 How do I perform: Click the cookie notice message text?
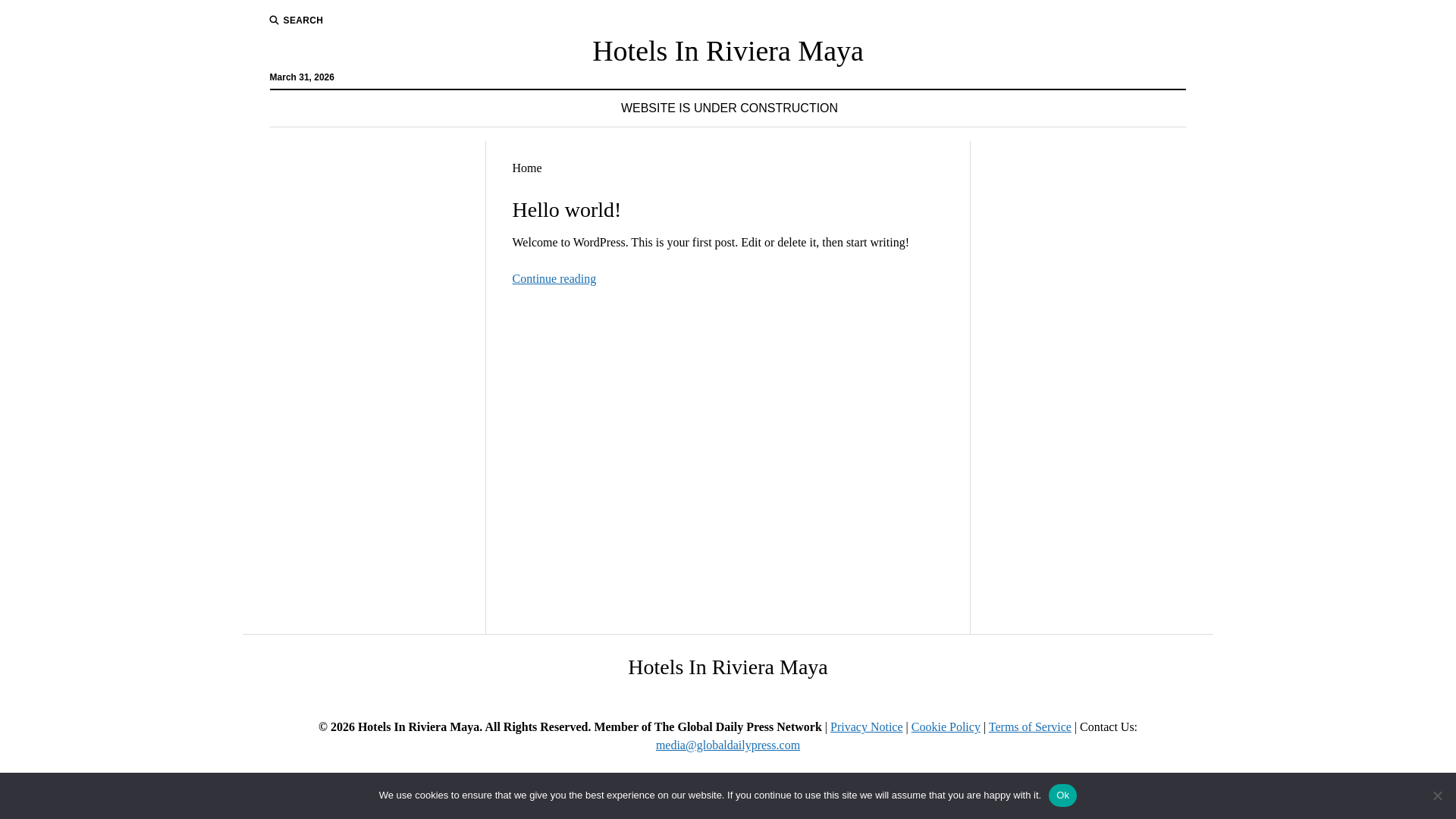710,795
